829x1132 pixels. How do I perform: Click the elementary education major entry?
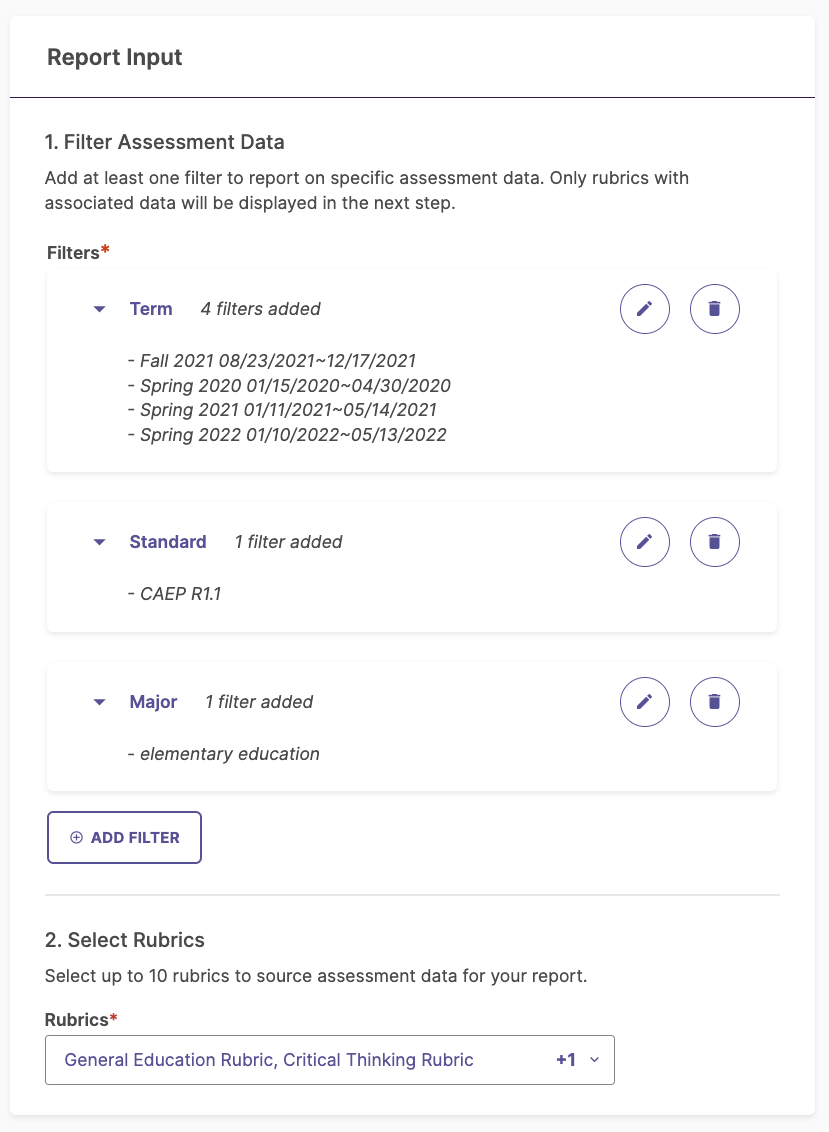pyautogui.click(x=224, y=754)
